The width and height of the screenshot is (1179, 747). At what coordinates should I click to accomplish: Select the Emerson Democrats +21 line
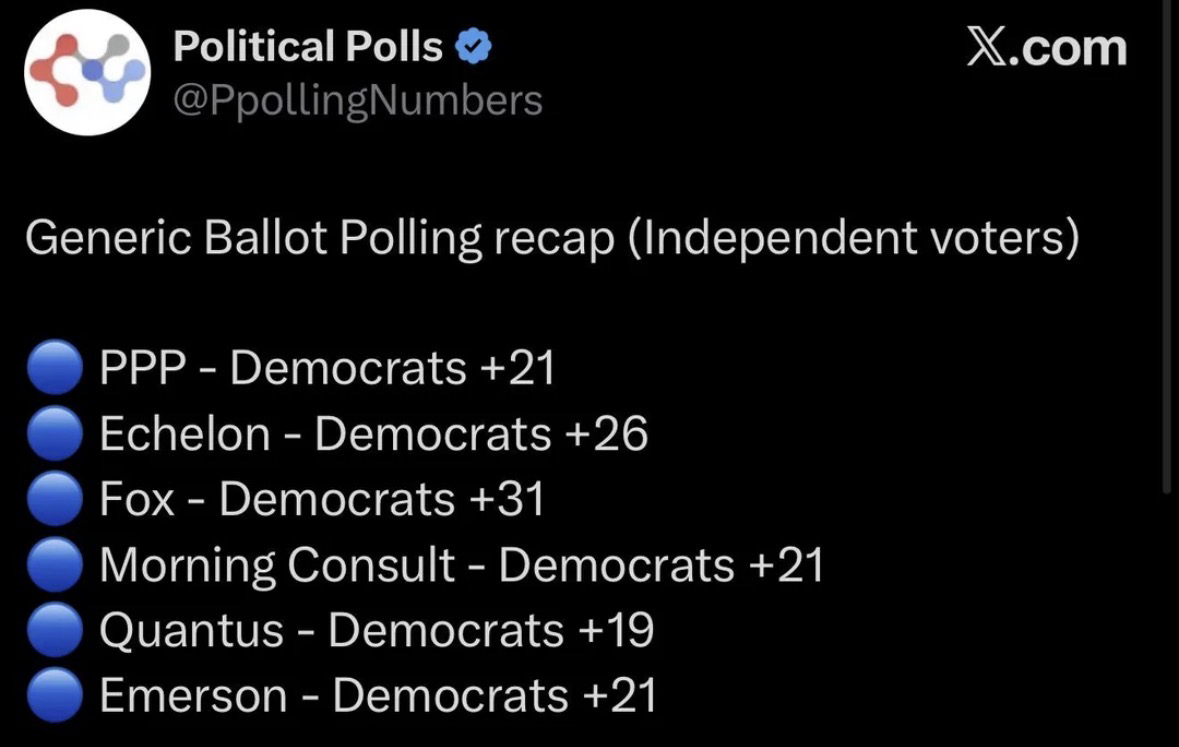tap(378, 696)
